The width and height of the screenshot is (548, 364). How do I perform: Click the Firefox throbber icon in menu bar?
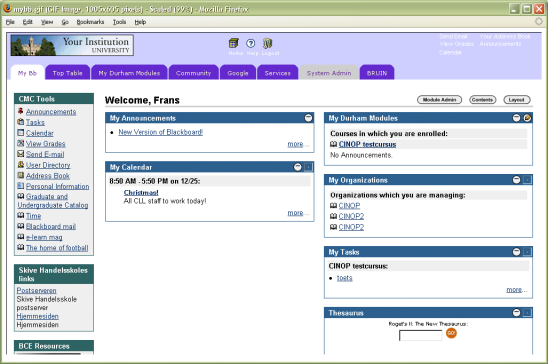[539, 22]
